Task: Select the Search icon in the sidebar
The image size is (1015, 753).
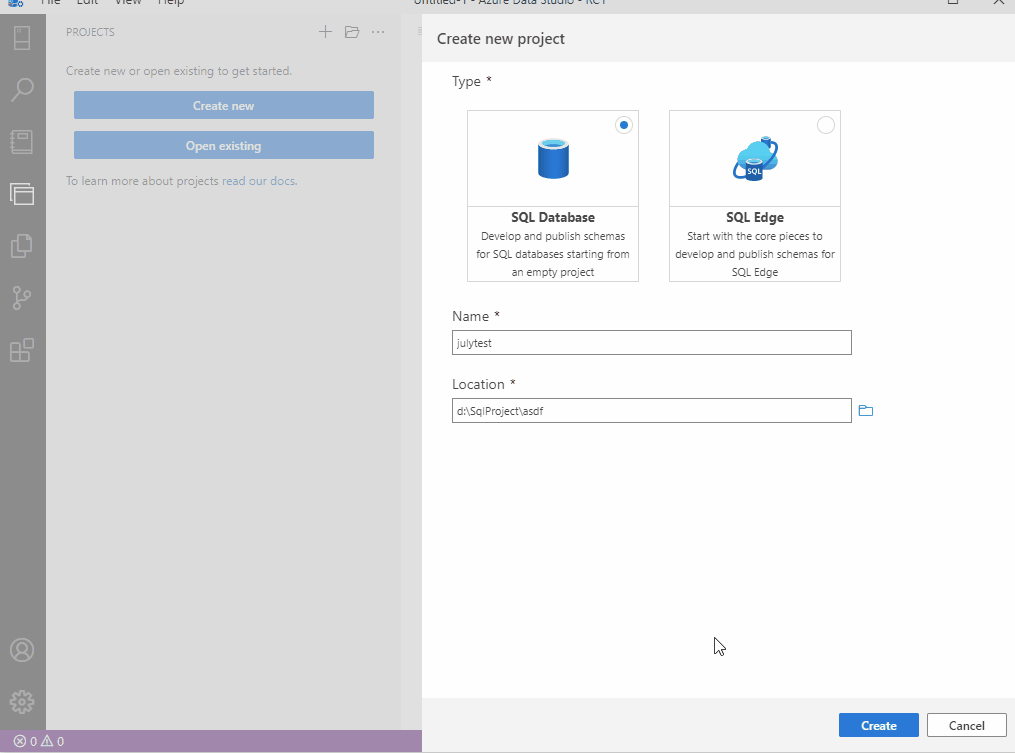Action: click(x=22, y=89)
